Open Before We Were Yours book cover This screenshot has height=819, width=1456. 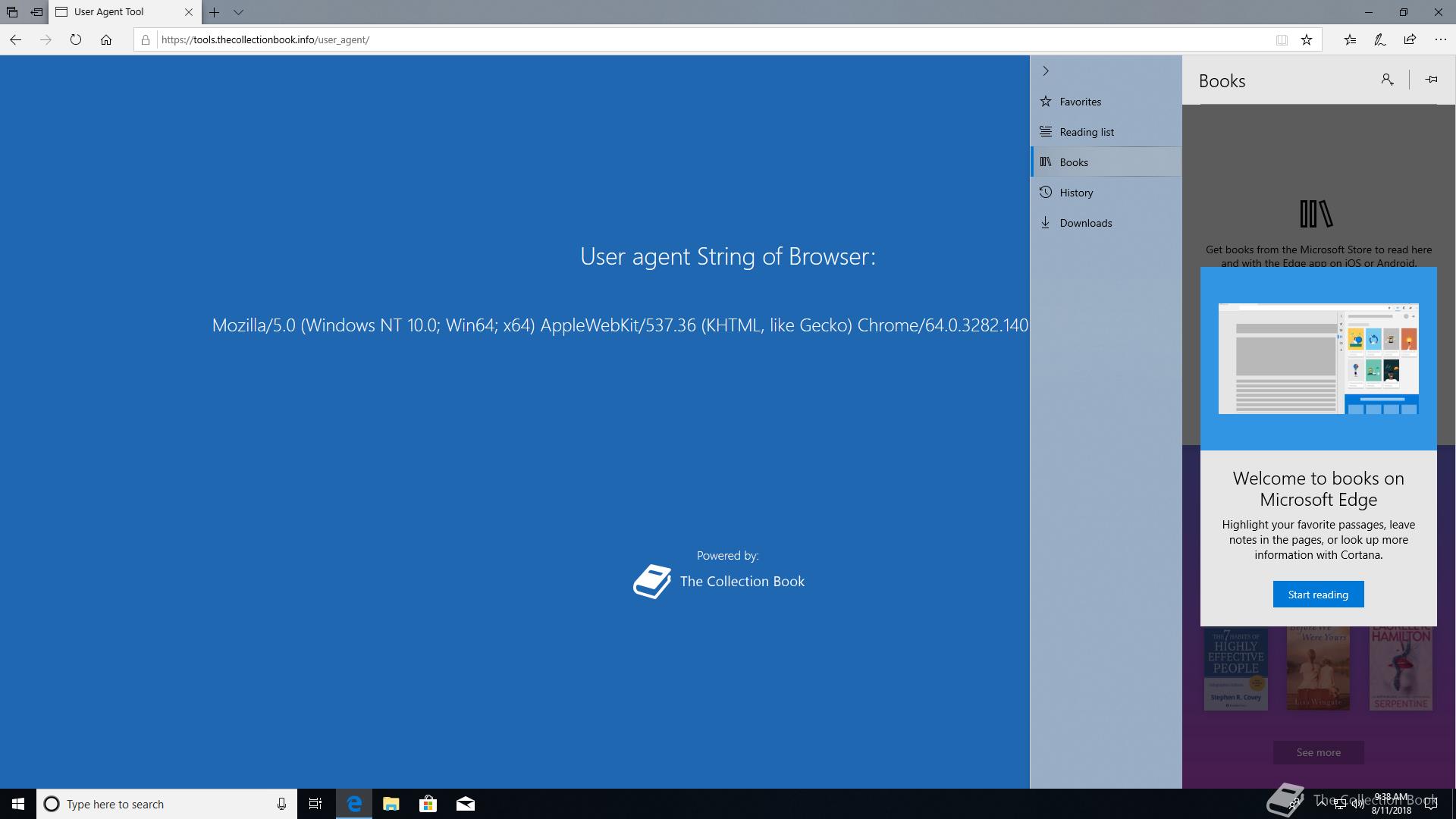(1318, 669)
